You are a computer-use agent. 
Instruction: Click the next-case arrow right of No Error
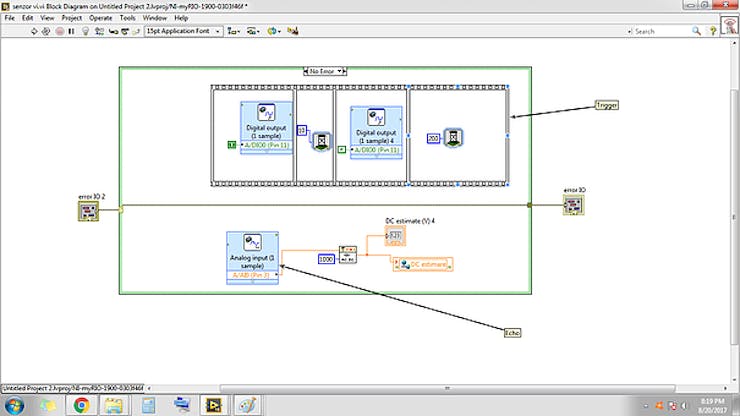tap(345, 71)
